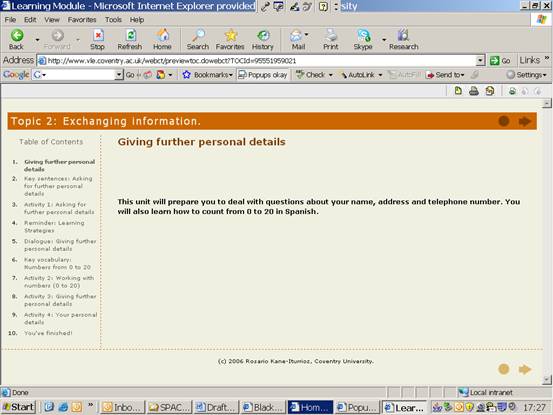
Task: Open the Tools menu
Action: 113,20
